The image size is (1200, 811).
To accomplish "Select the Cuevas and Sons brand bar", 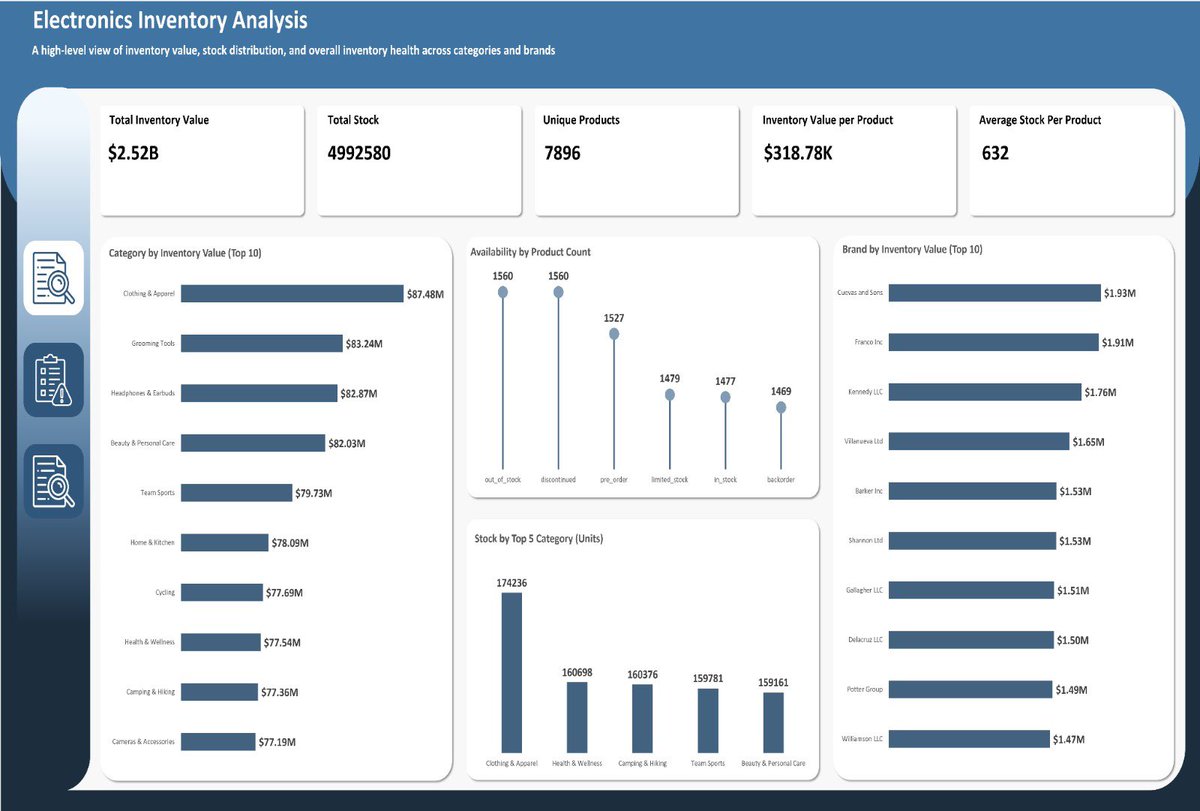I will [x=994, y=293].
